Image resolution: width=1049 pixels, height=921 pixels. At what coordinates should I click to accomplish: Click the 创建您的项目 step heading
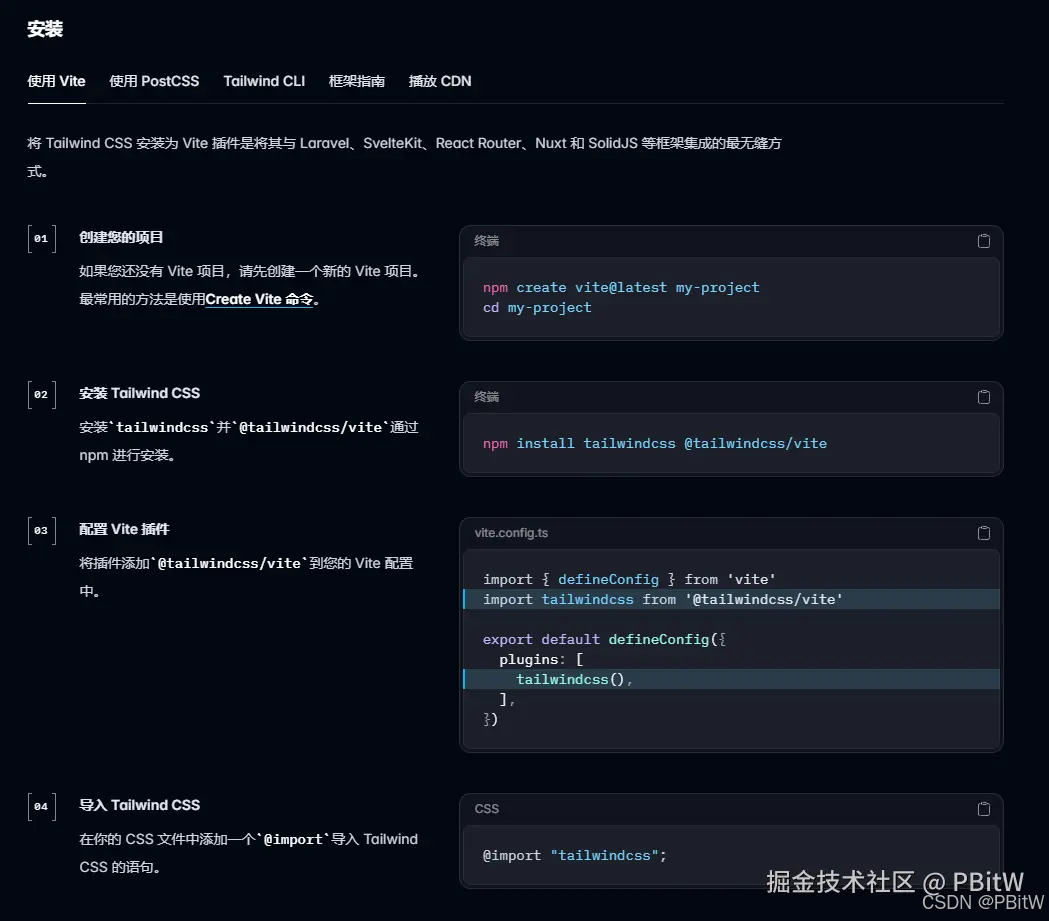(x=121, y=237)
